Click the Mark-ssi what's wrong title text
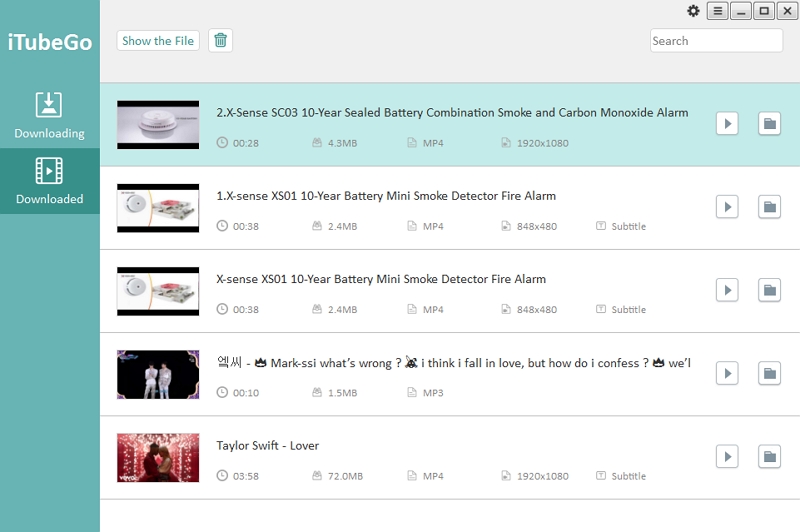This screenshot has height=532, width=800. [x=454, y=363]
